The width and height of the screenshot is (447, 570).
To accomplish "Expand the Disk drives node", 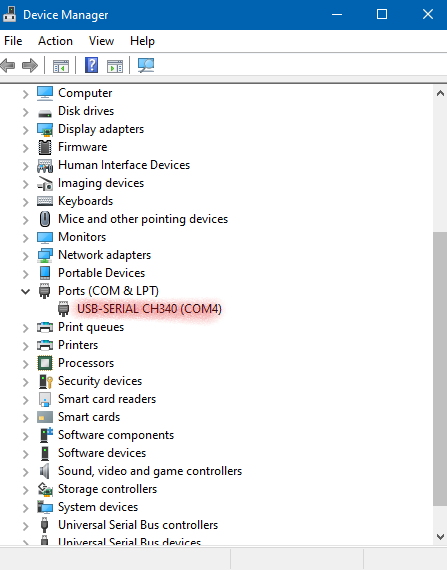I will coord(25,112).
